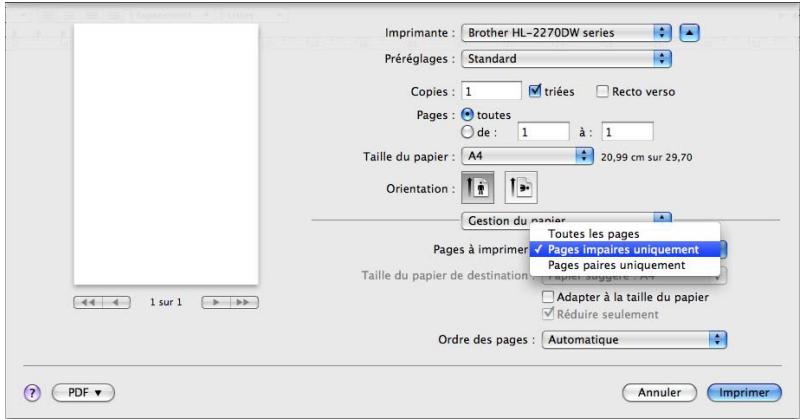The height and width of the screenshot is (420, 801).
Task: Open the Imprimante printer dropdown
Action: 566,33
